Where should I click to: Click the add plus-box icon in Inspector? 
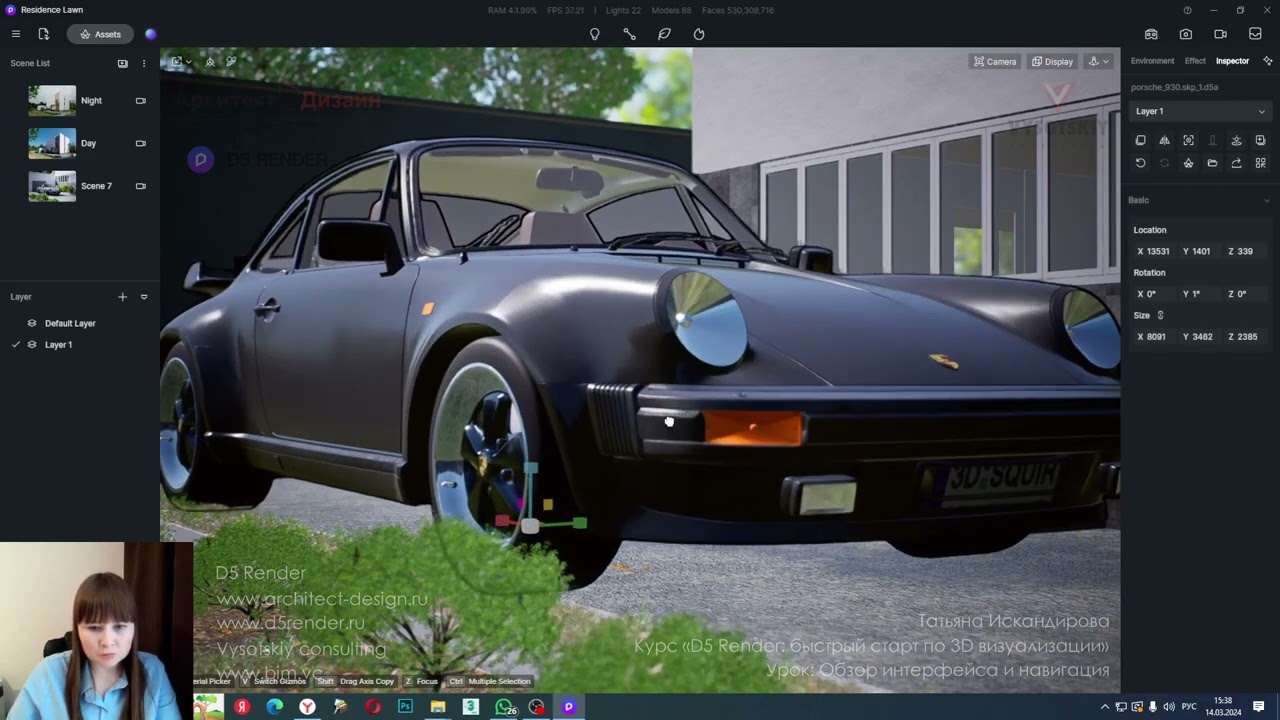pyautogui.click(x=1260, y=141)
